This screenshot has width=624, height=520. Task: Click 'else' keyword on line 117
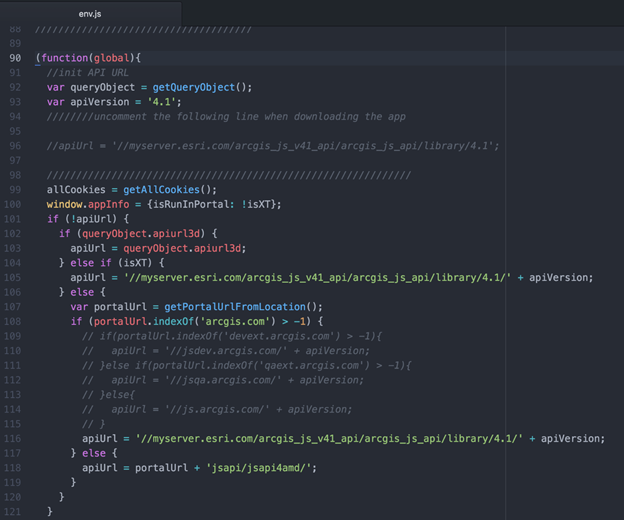point(94,453)
